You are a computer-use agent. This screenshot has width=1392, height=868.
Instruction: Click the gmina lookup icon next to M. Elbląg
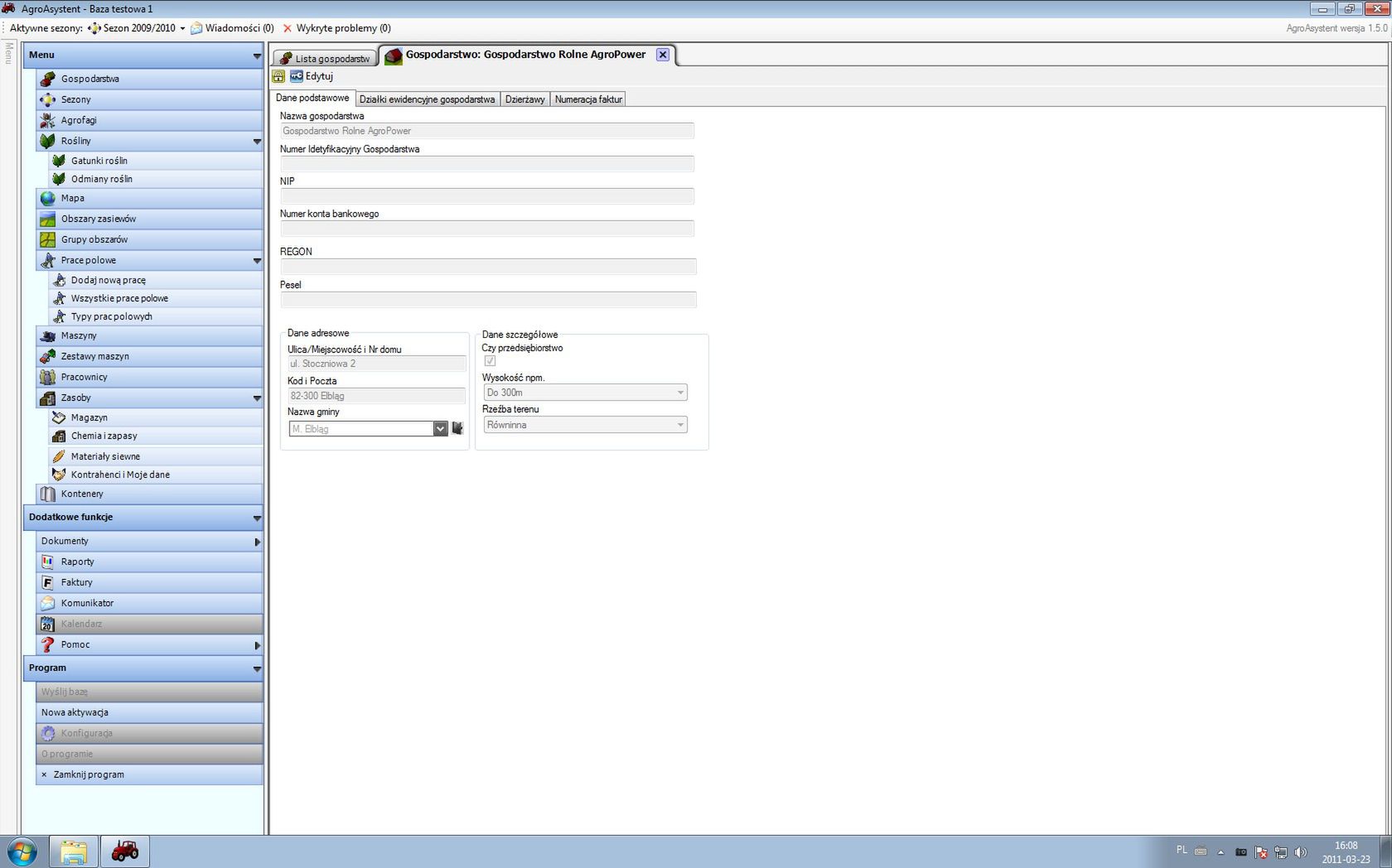point(457,428)
